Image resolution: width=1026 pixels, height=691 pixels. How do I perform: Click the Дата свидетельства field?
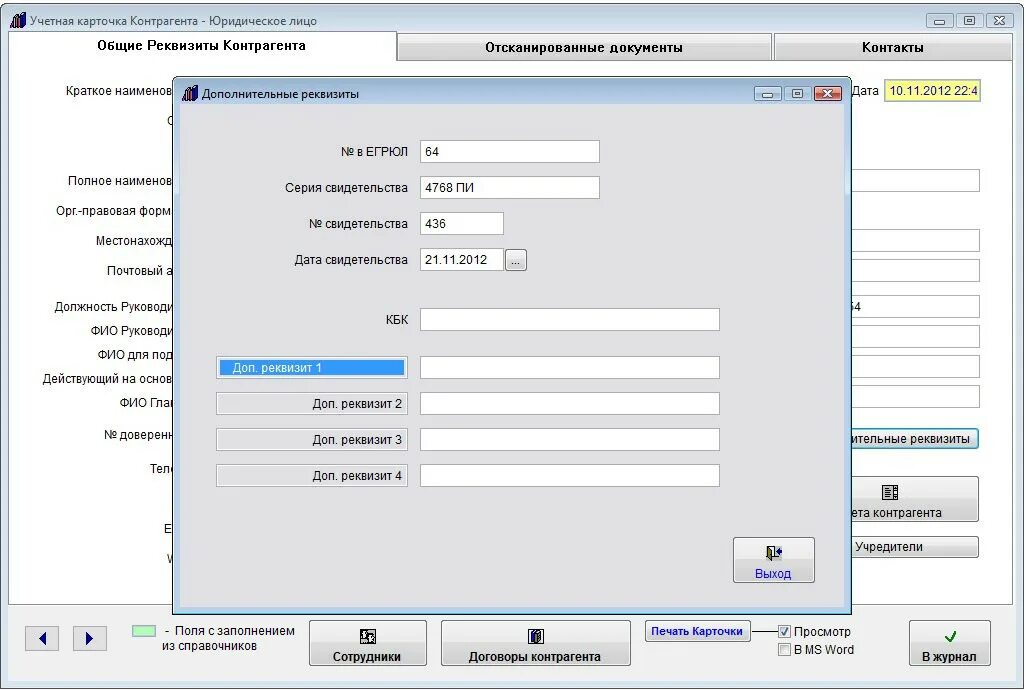462,260
